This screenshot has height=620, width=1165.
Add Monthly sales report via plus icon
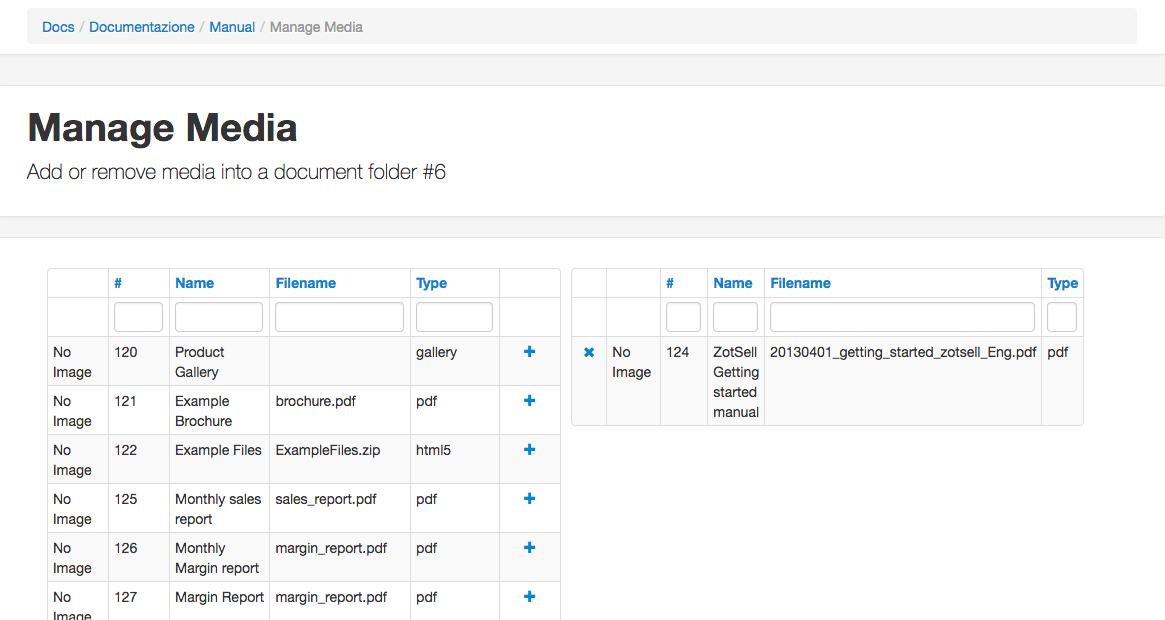pos(529,499)
